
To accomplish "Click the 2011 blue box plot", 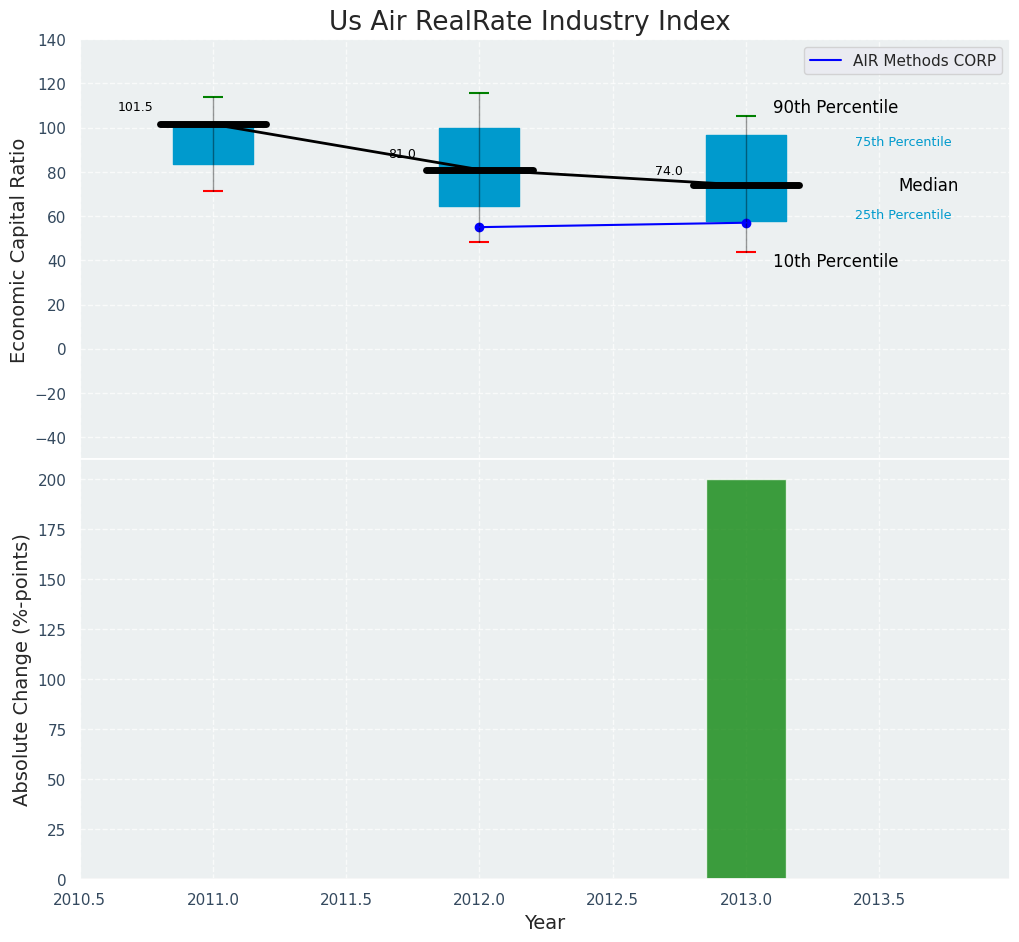I will 213,145.
